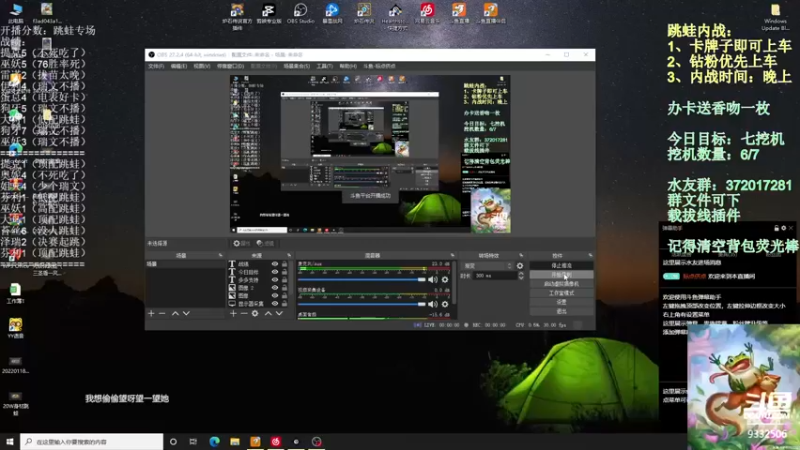Viewport: 800px width, 450px height.
Task: Mute the second mixer channel speaker icon
Action: [433, 304]
